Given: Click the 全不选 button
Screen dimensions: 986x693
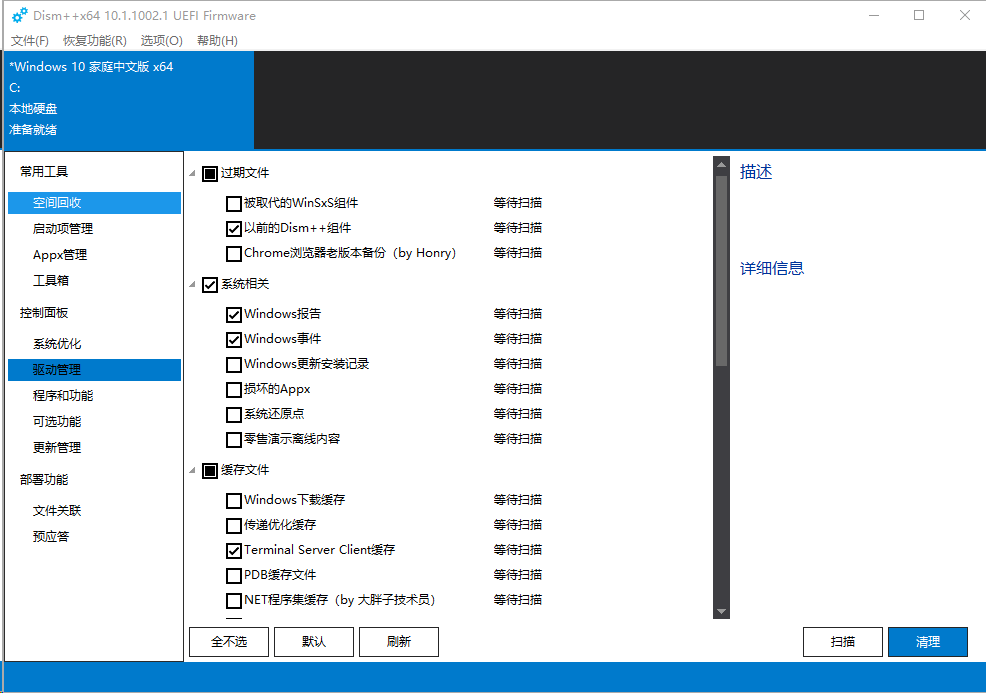Looking at the screenshot, I should [229, 642].
